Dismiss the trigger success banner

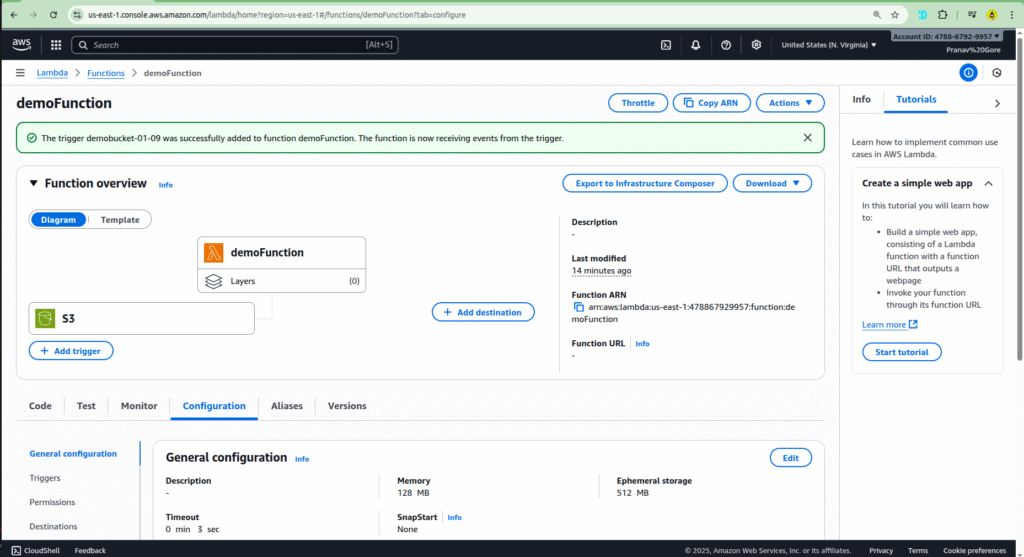(x=807, y=138)
